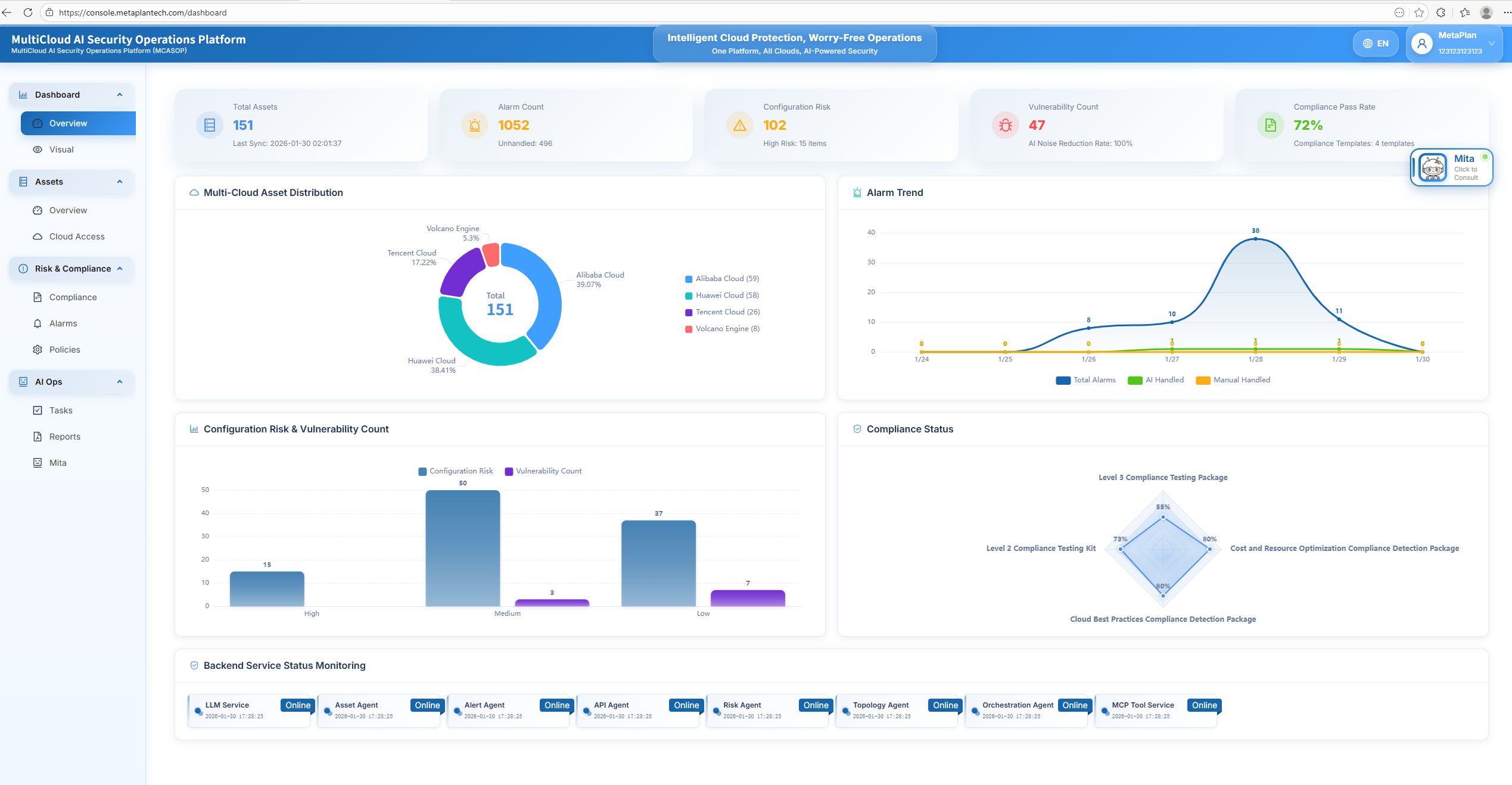The width and height of the screenshot is (1512, 785).
Task: Select the Visual dashboard icon in sidebar
Action: 38,149
